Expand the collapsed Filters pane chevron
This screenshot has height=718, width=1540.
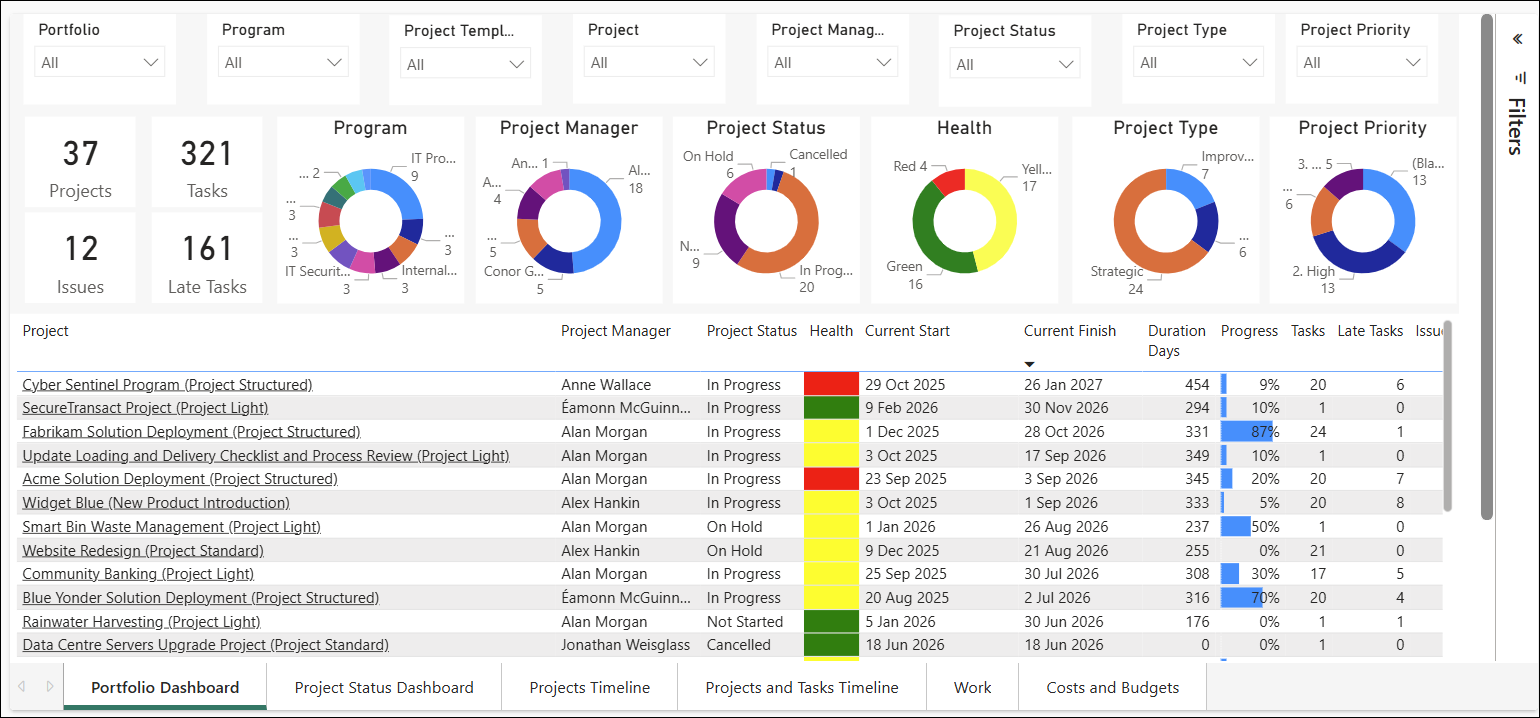point(1517,39)
